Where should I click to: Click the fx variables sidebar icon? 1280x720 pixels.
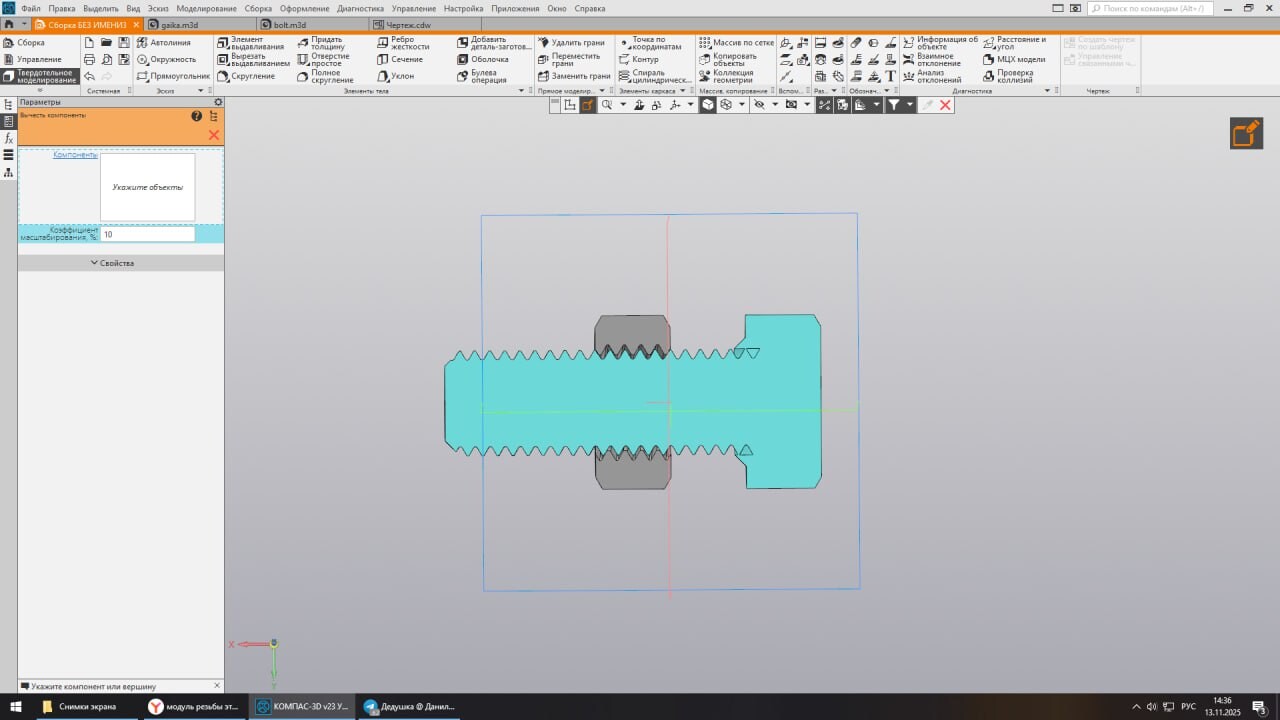(9, 138)
